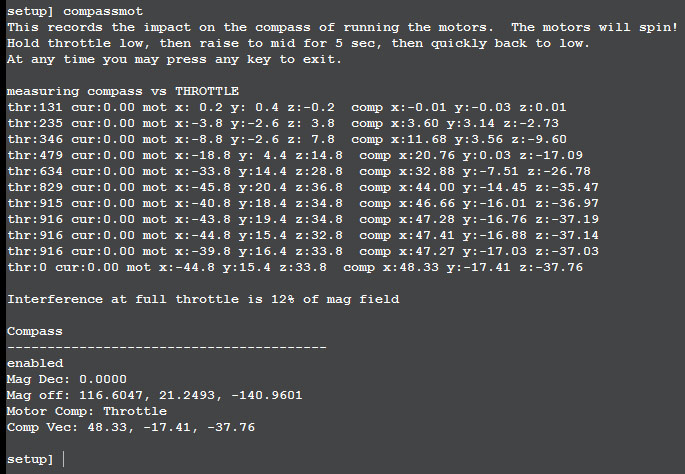The image size is (685, 474).
Task: Click the 'Mag off' values line
Action: click(155, 395)
